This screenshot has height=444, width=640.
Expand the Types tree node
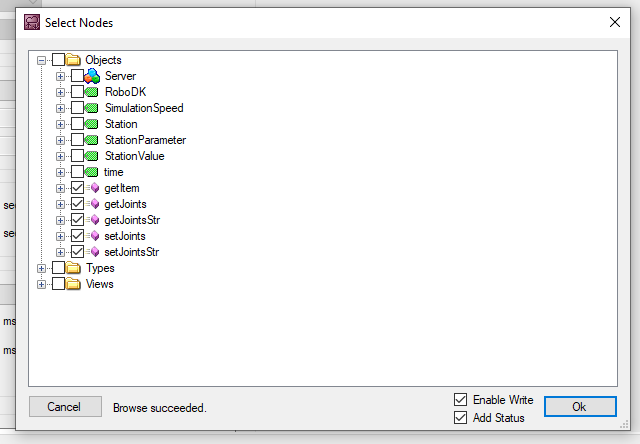42,268
